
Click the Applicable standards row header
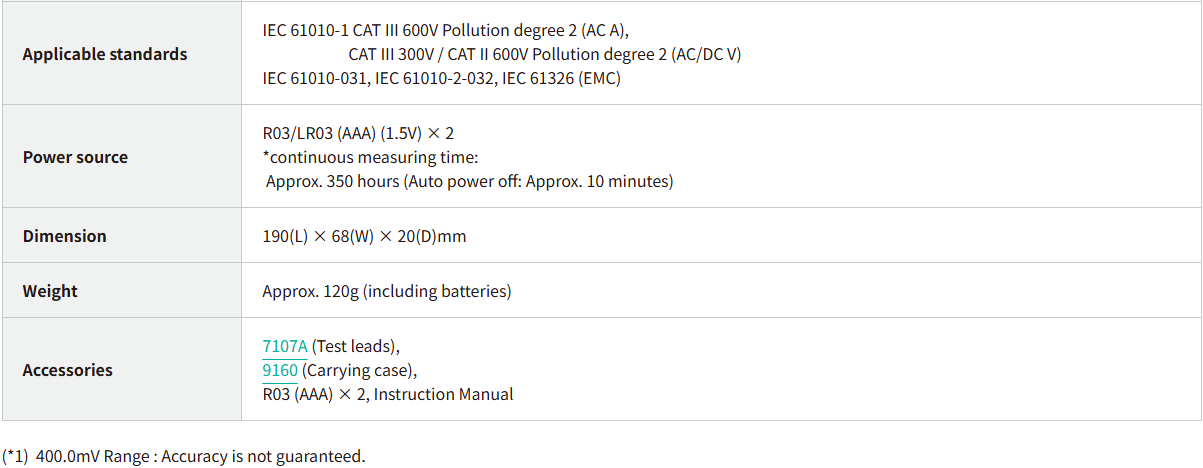105,54
